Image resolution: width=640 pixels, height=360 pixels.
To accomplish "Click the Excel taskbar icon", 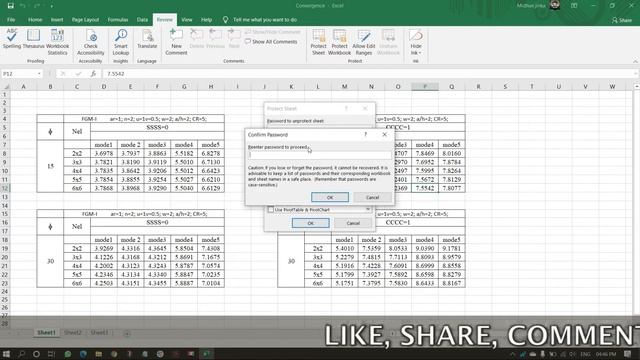I will pos(207,354).
